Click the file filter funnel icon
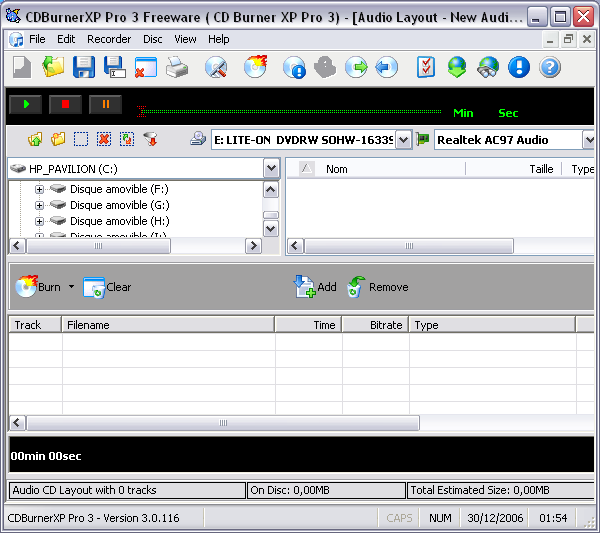This screenshot has height=533, width=600. click(x=150, y=139)
